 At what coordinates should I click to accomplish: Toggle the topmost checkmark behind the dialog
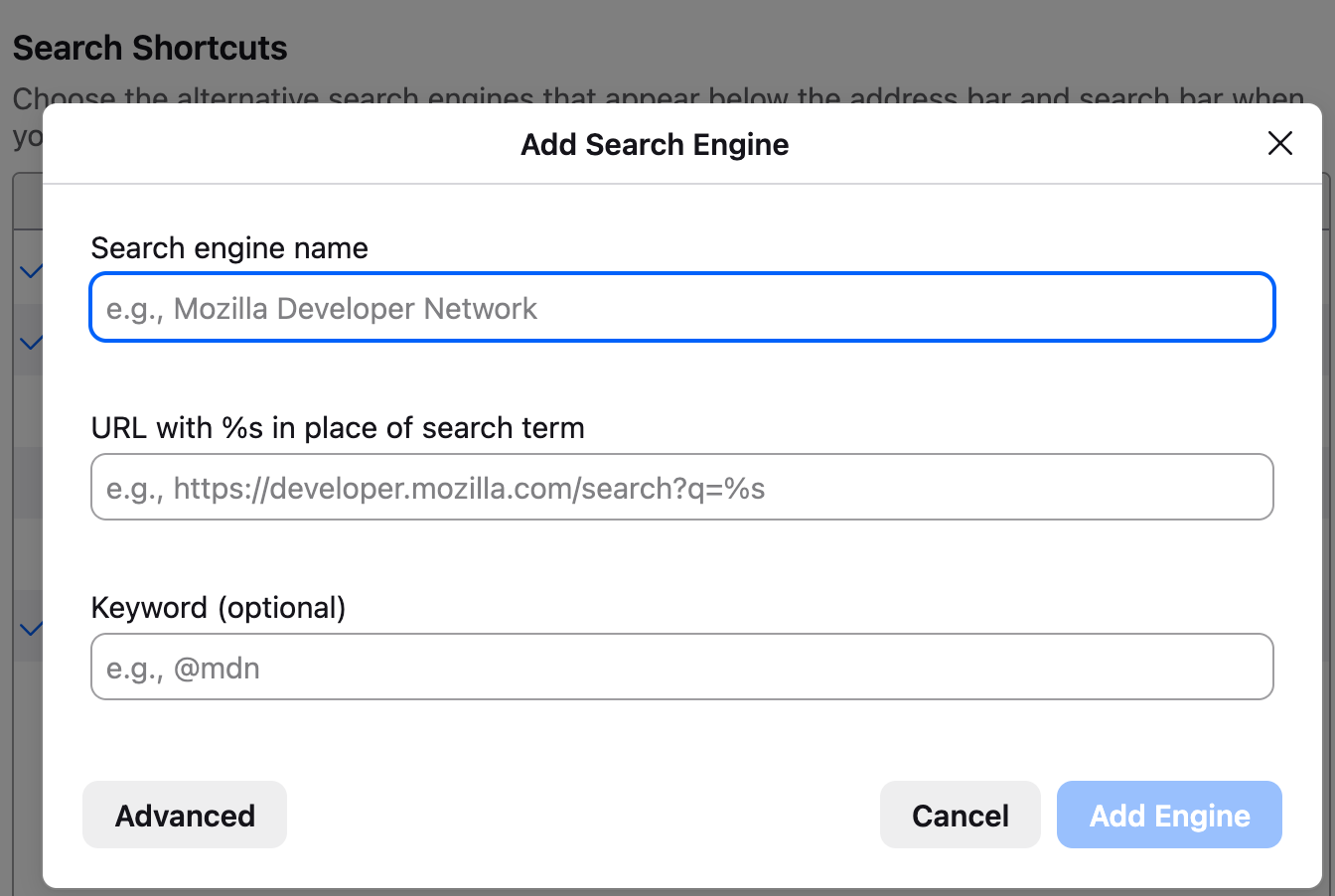click(x=31, y=270)
